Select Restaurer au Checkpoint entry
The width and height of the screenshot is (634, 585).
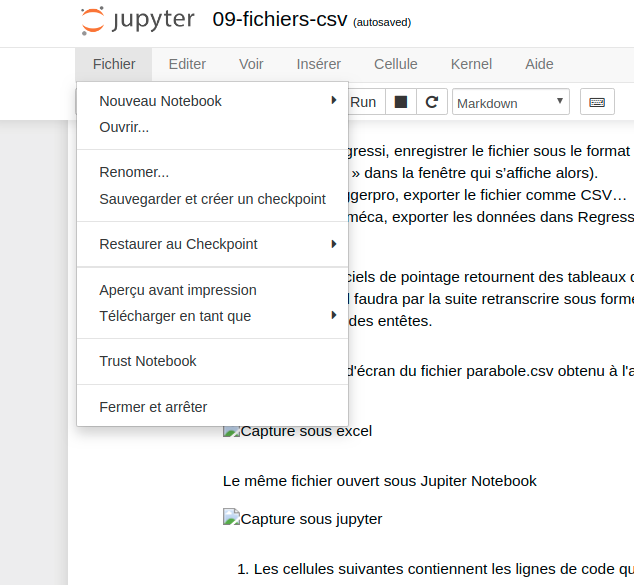pos(212,244)
